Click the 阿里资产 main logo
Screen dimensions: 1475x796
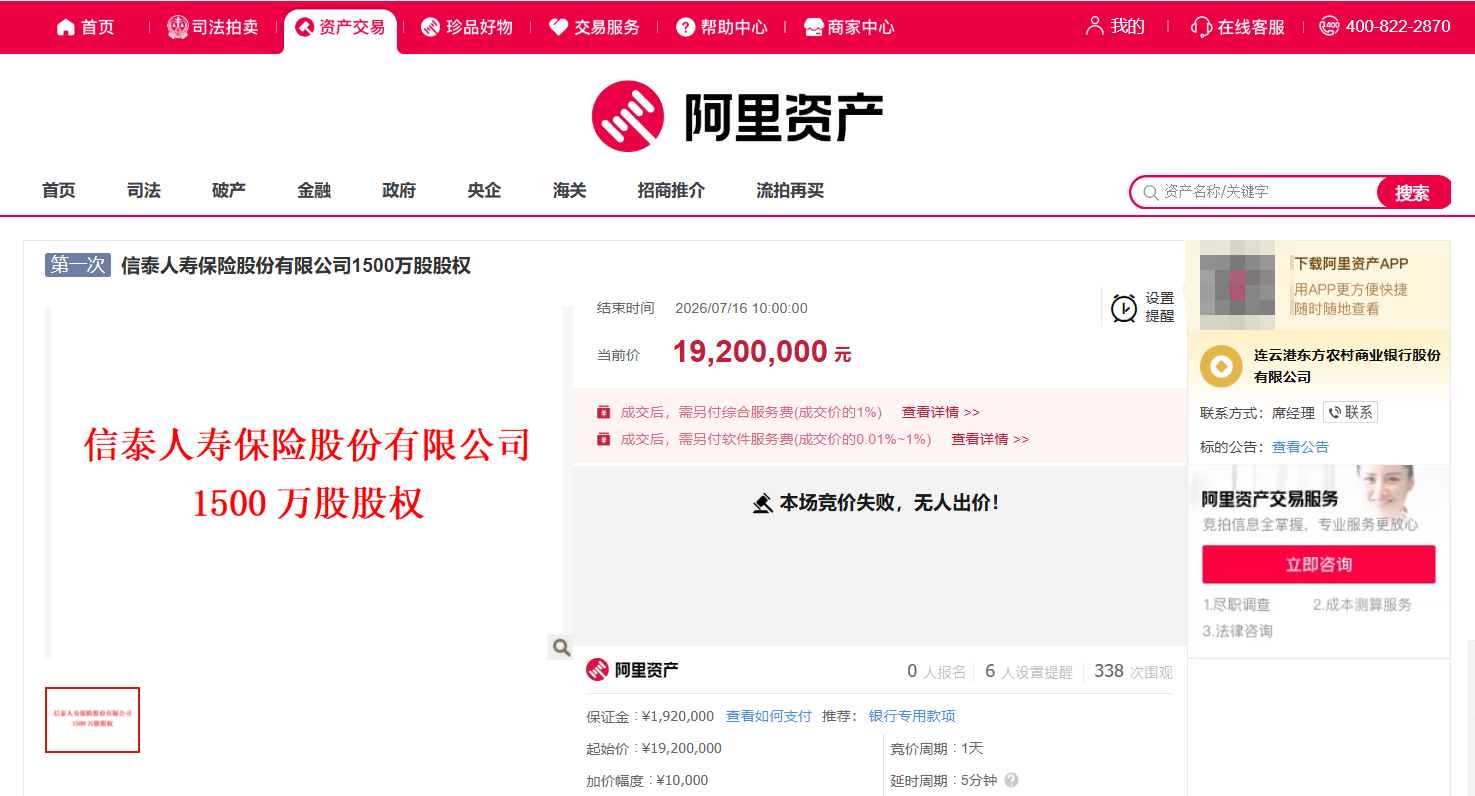[x=737, y=116]
